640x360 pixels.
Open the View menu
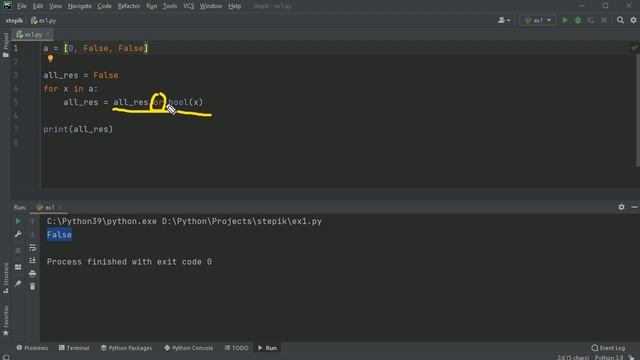(x=55, y=6)
